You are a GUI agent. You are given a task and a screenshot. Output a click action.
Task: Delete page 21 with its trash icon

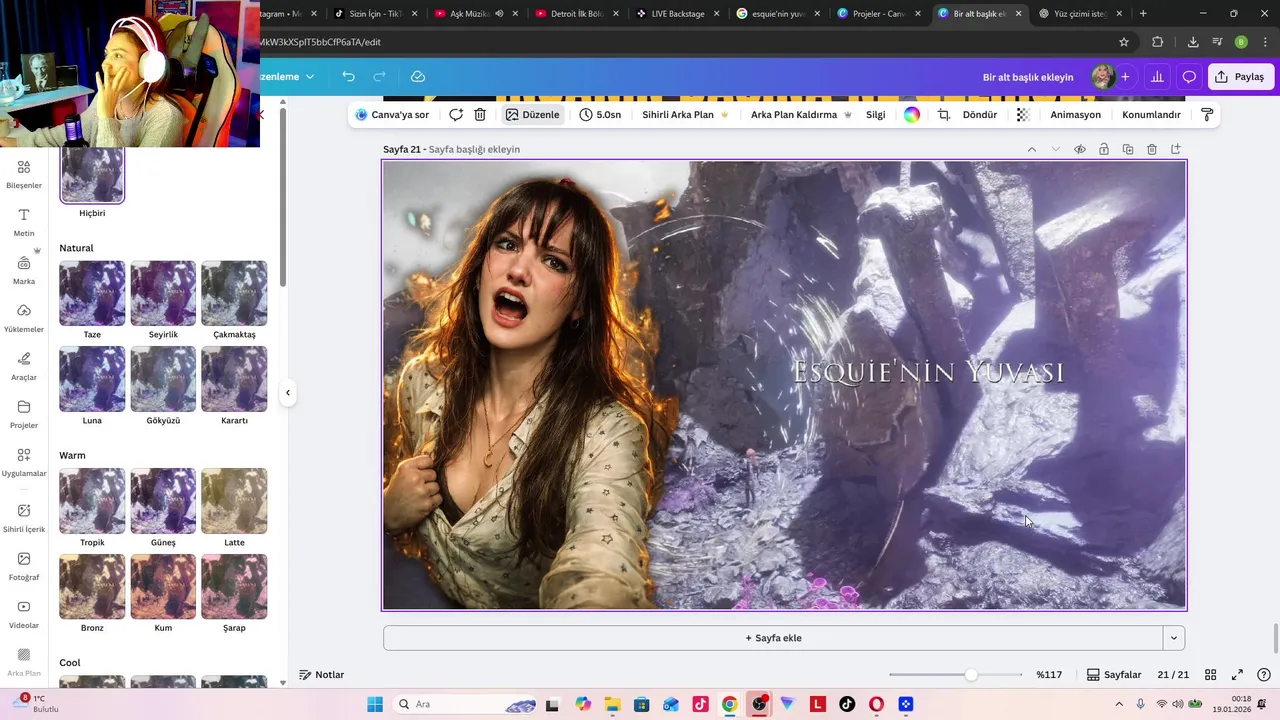1152,149
